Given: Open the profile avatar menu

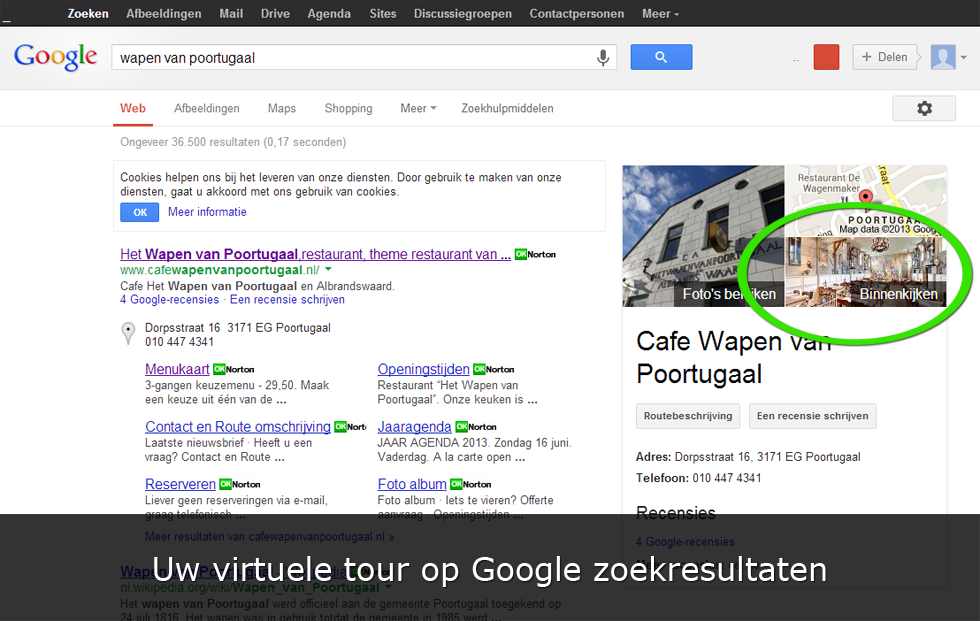Looking at the screenshot, I should [x=942, y=57].
